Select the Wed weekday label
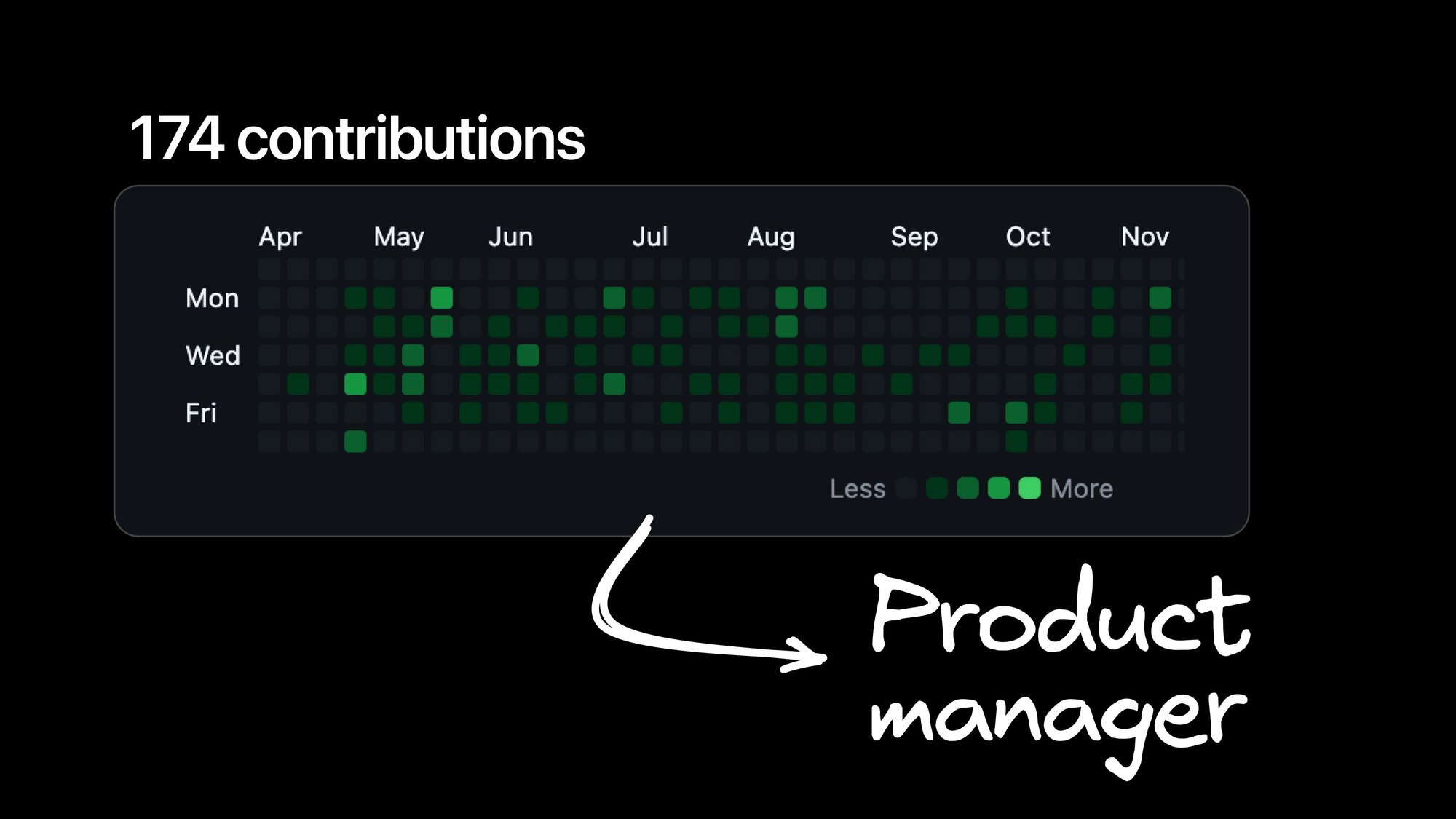The width and height of the screenshot is (1456, 819). click(x=213, y=355)
